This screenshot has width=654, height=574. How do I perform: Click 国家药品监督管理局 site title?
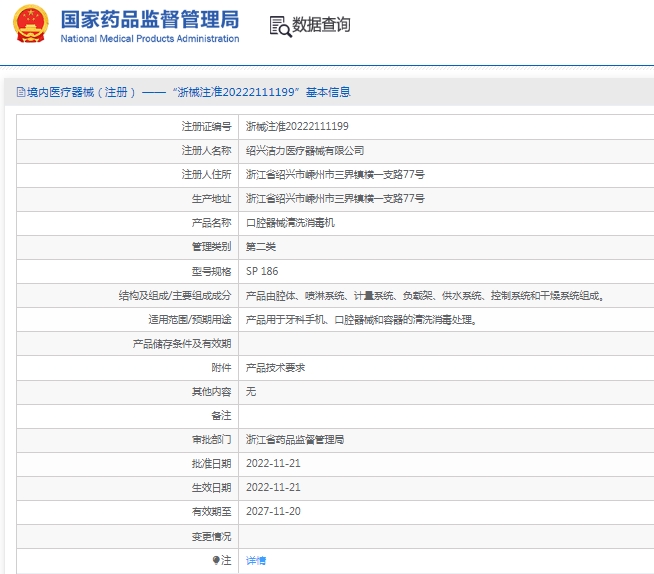pos(150,19)
